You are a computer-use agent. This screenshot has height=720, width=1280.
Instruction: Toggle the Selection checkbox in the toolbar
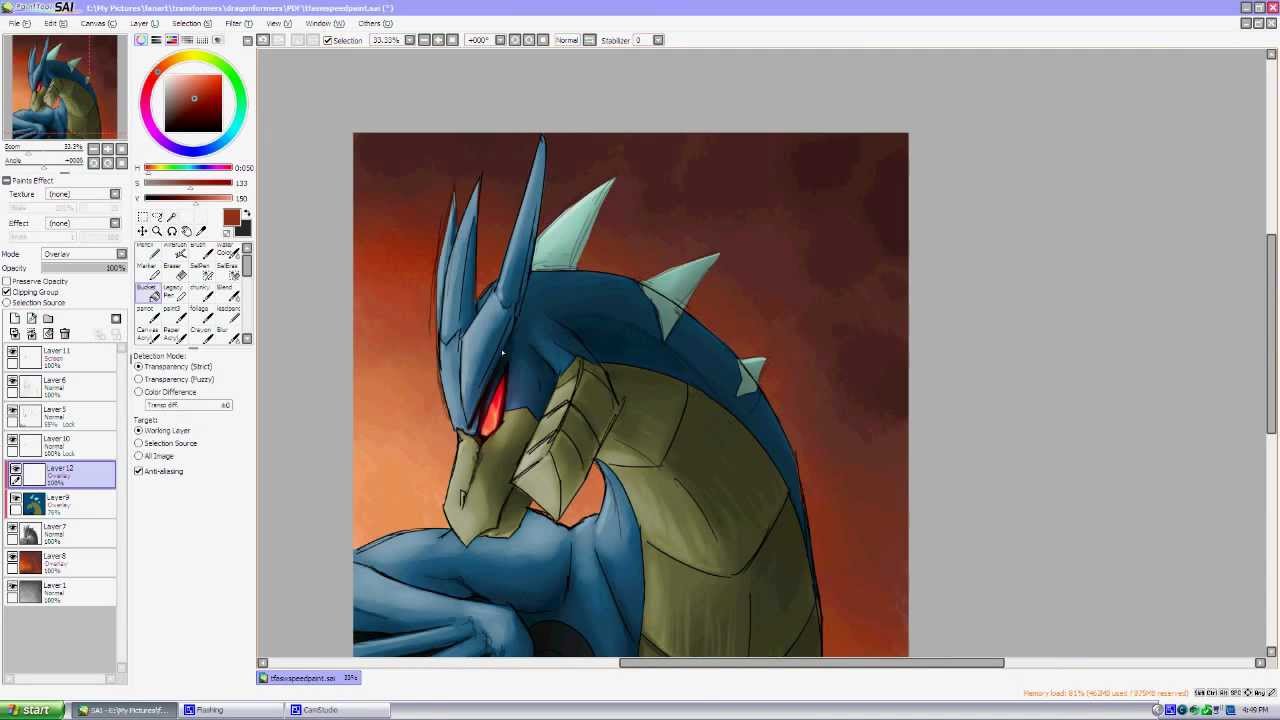[x=328, y=40]
